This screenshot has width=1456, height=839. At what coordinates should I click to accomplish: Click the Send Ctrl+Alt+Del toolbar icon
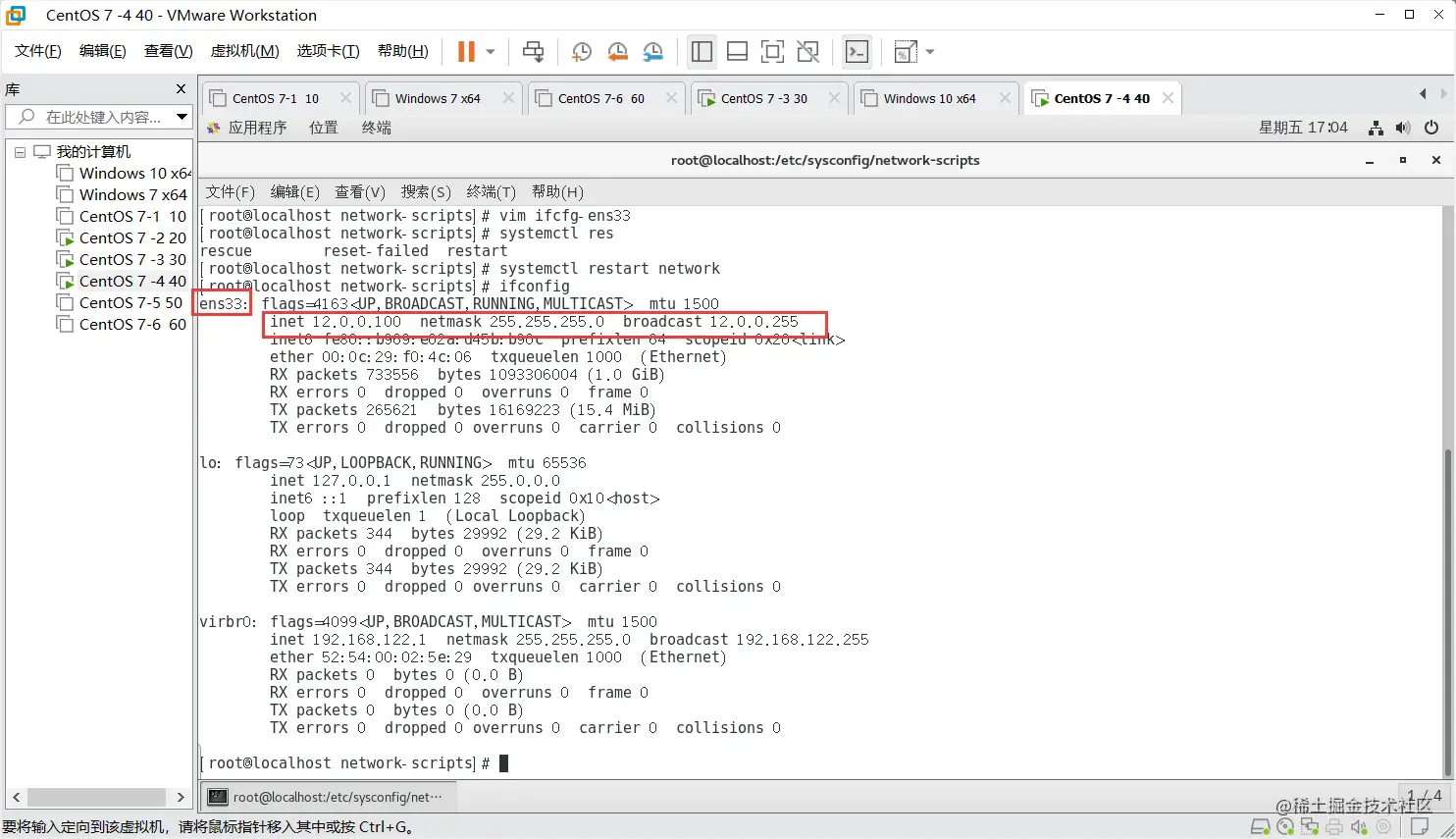coord(533,51)
